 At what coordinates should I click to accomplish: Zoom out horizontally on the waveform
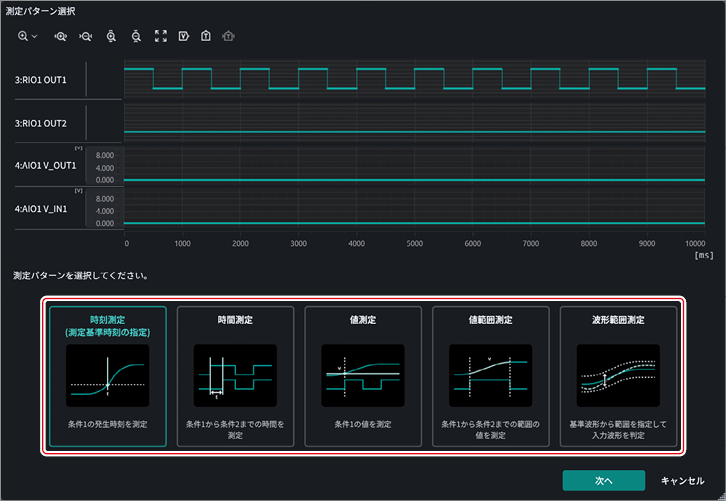[x=86, y=36]
